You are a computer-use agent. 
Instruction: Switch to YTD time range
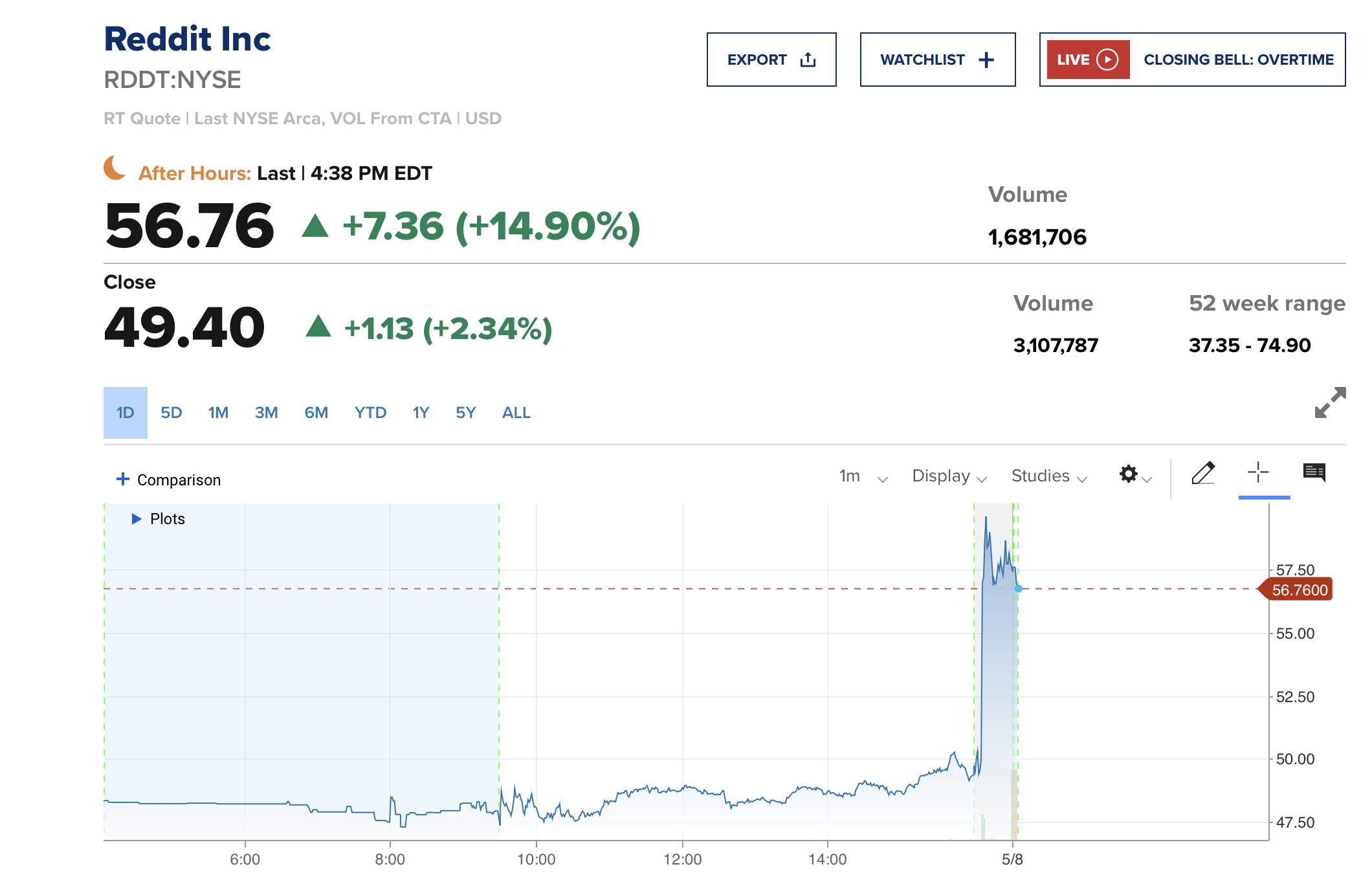(370, 413)
